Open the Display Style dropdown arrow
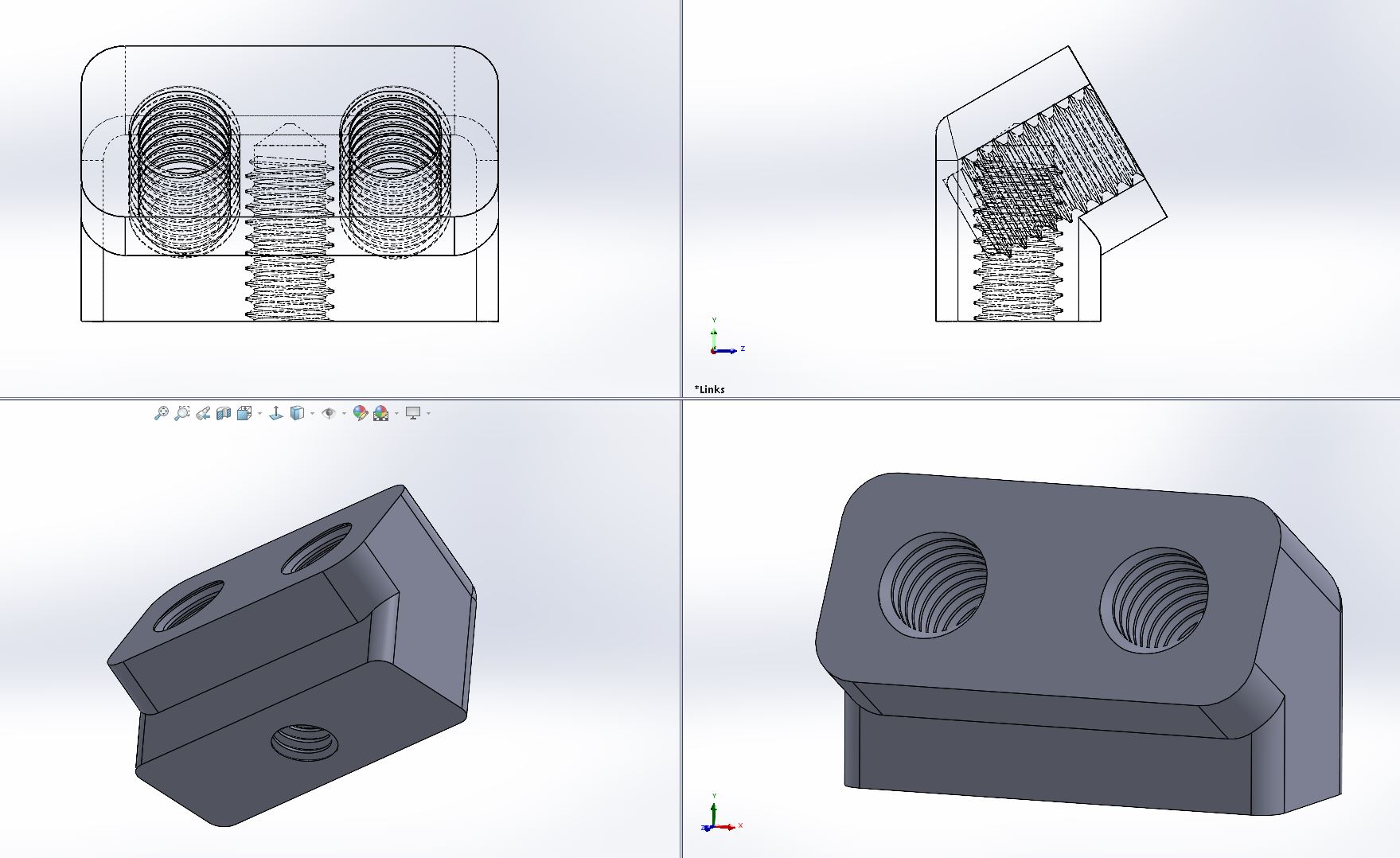The width and height of the screenshot is (1400, 858). 312,414
